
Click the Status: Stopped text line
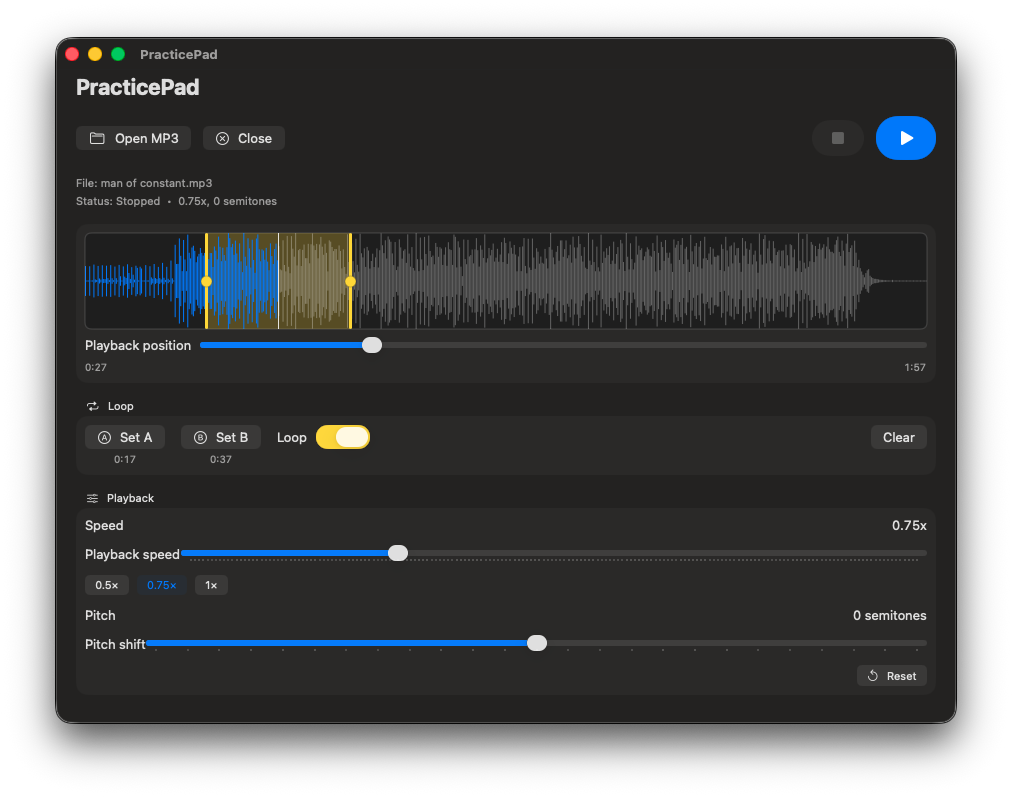pyautogui.click(x=176, y=201)
